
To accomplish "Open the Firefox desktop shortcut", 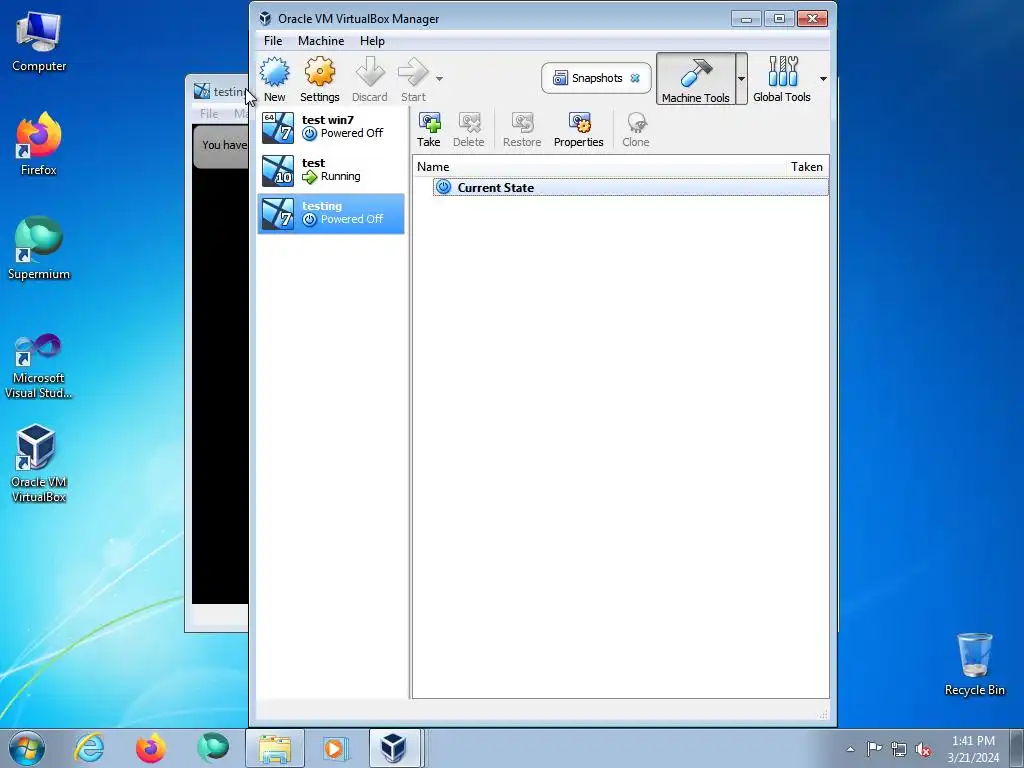I will tap(39, 144).
